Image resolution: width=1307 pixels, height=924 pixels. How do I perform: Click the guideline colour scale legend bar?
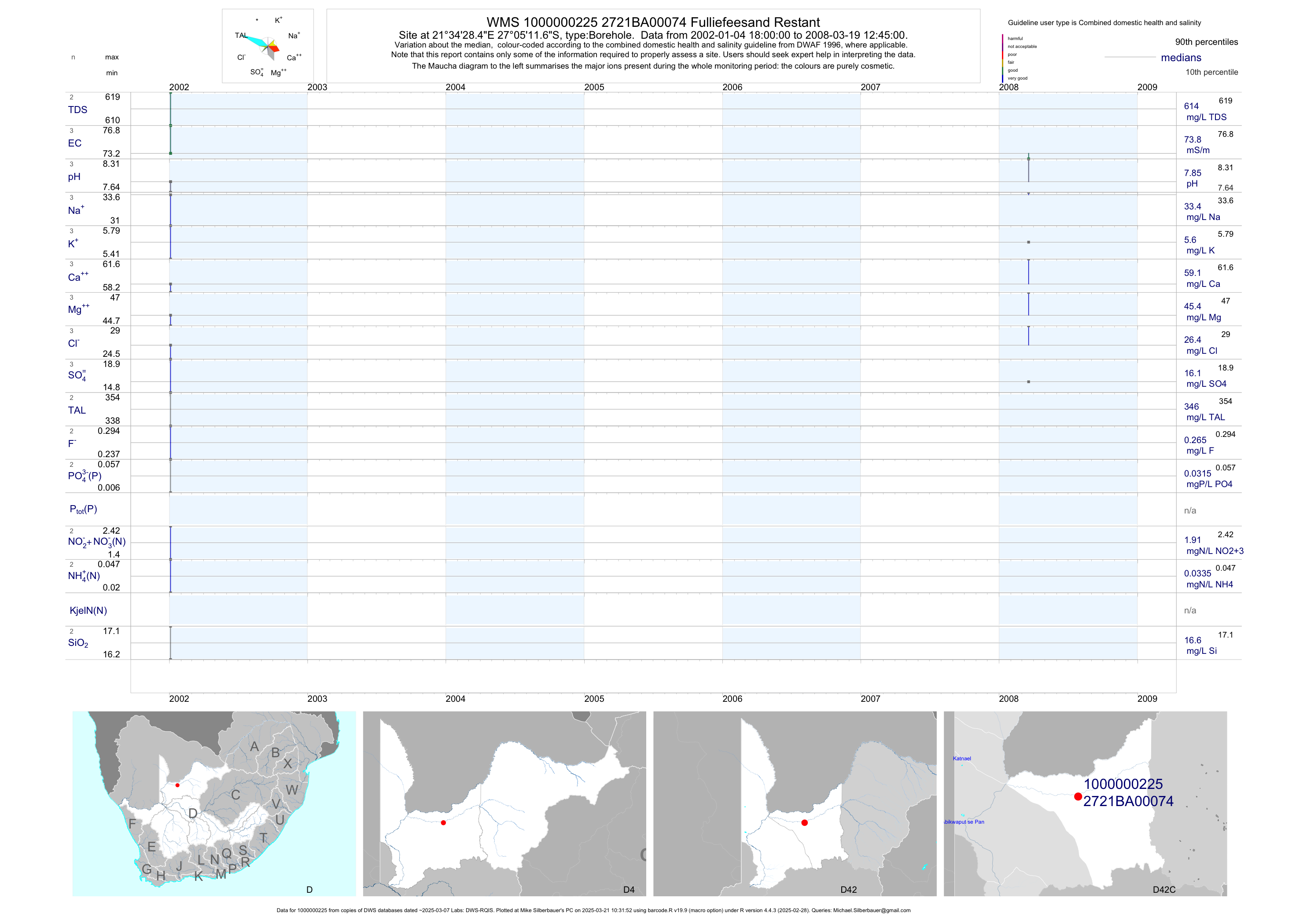1002,58
